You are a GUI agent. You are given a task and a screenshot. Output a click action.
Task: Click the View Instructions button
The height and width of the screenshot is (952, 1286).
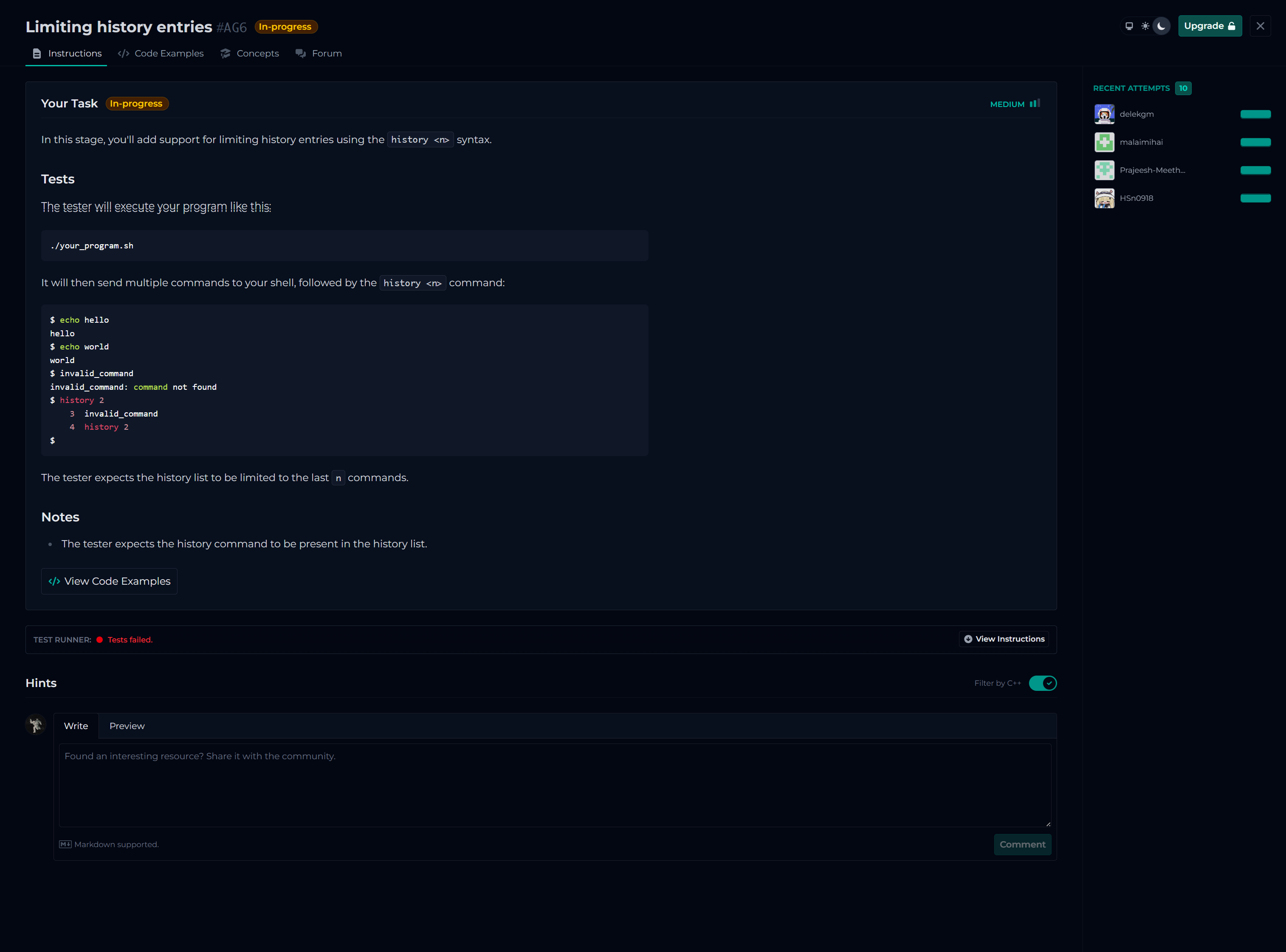click(x=1004, y=639)
